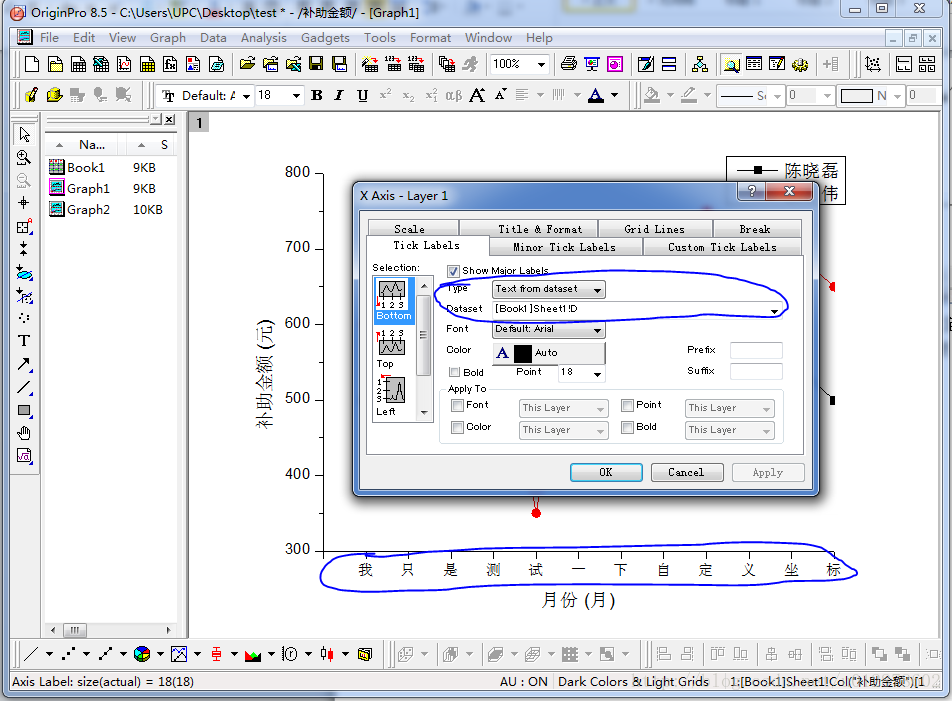Click the Suffix input field

click(756, 371)
